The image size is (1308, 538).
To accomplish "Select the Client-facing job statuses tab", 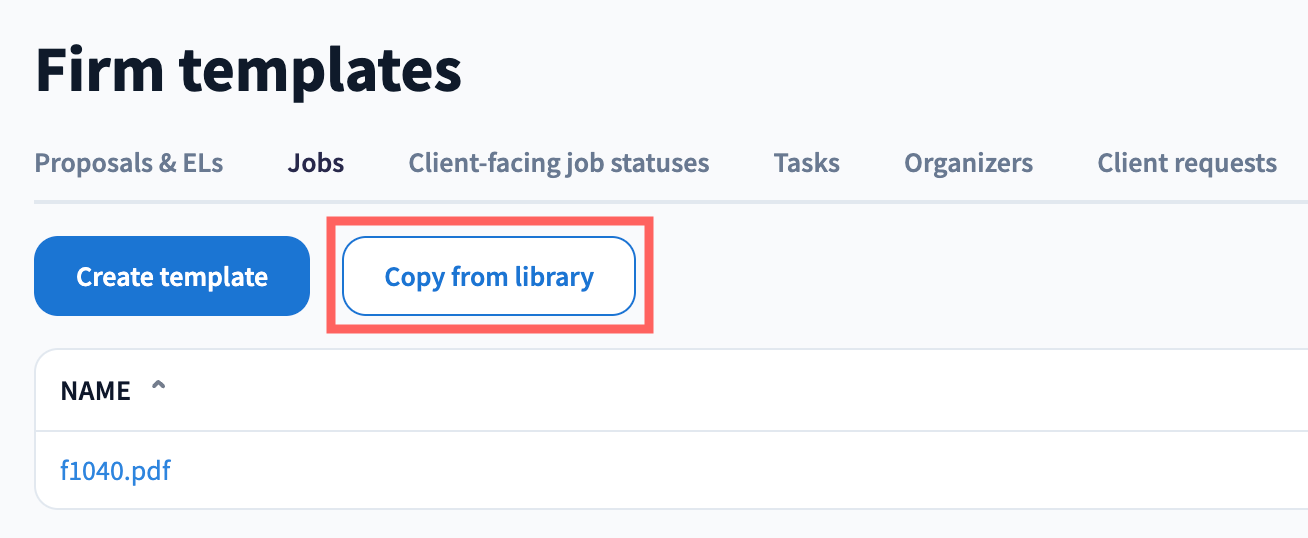I will point(559,163).
